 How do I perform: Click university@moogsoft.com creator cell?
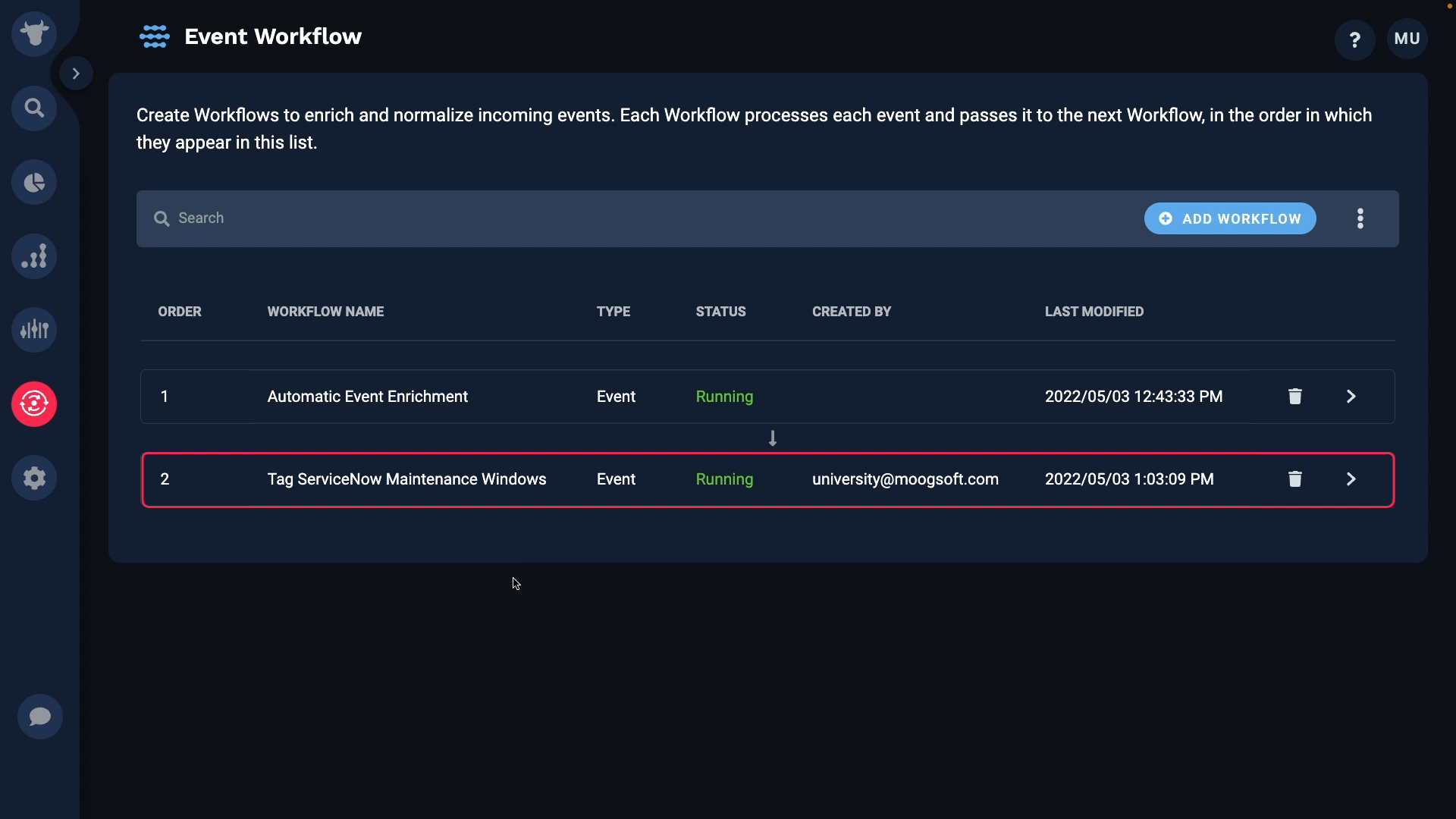(x=905, y=479)
